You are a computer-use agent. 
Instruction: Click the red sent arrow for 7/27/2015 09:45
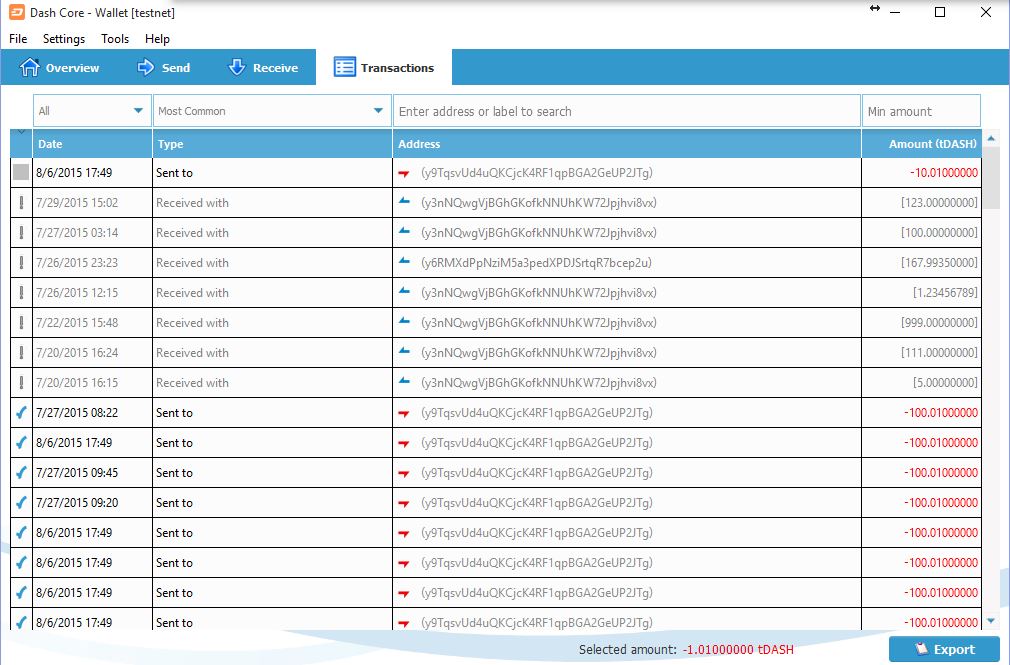pos(404,474)
